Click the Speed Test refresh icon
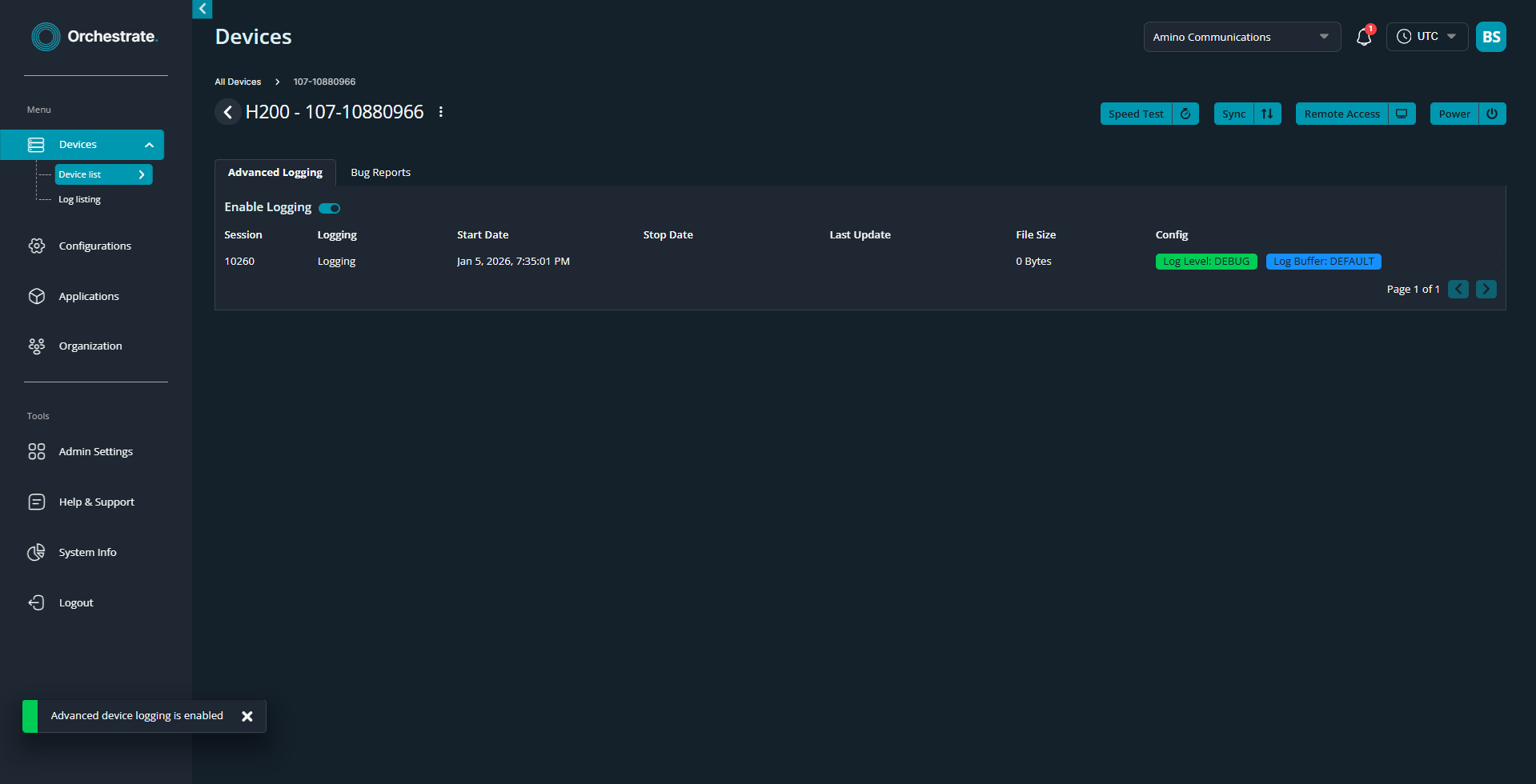The height and width of the screenshot is (784, 1536). [1185, 114]
